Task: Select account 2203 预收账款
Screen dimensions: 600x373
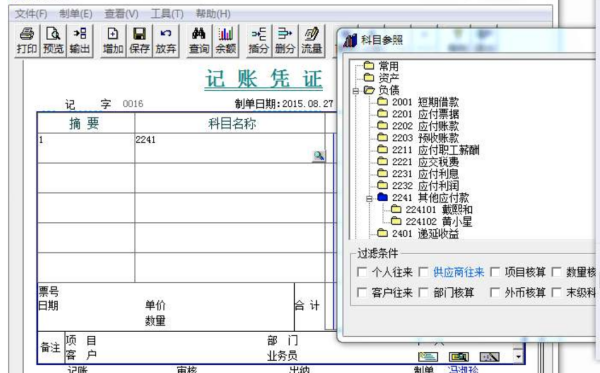Action: tap(417, 137)
